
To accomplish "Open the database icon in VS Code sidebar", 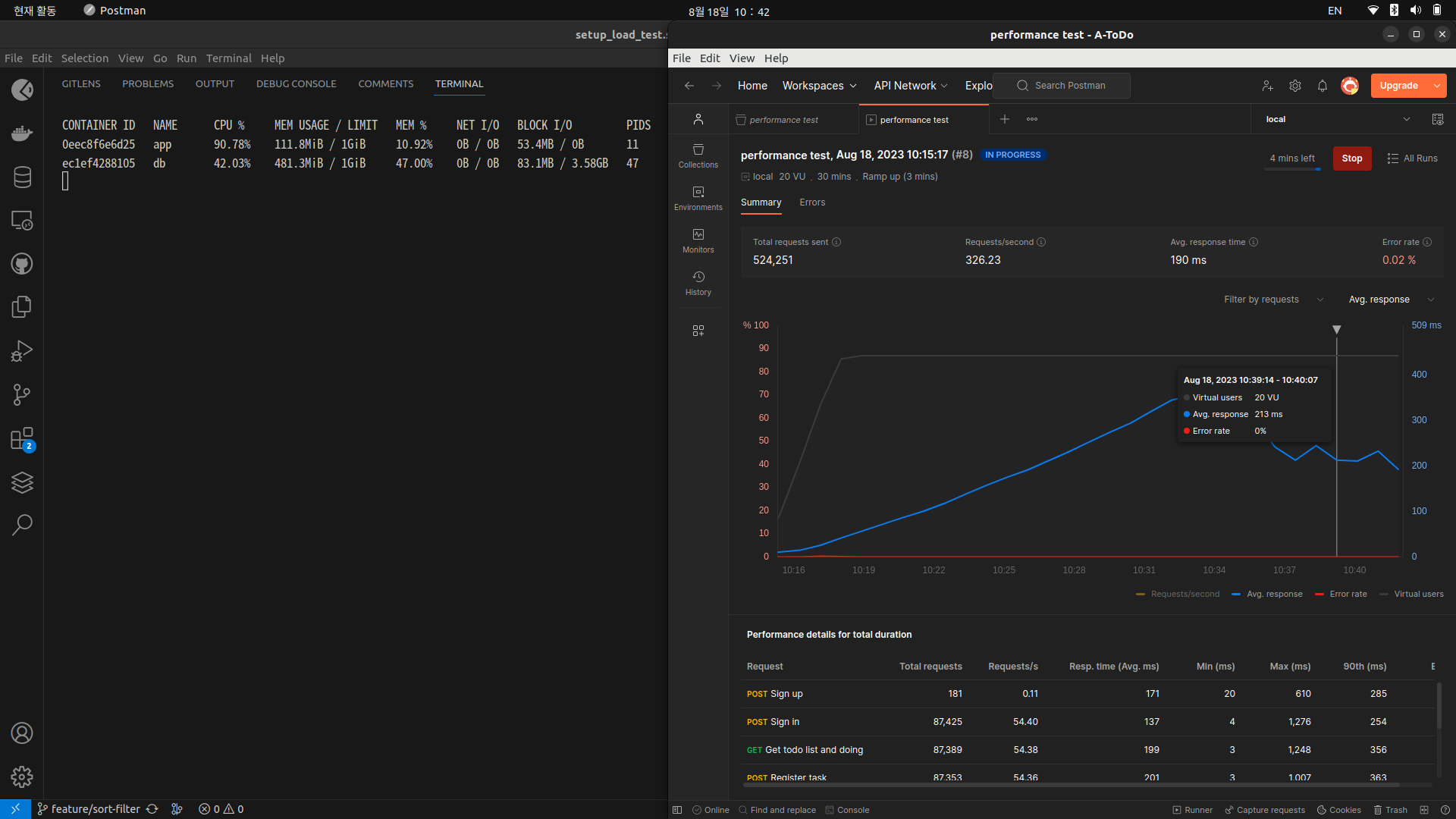I will [x=22, y=177].
